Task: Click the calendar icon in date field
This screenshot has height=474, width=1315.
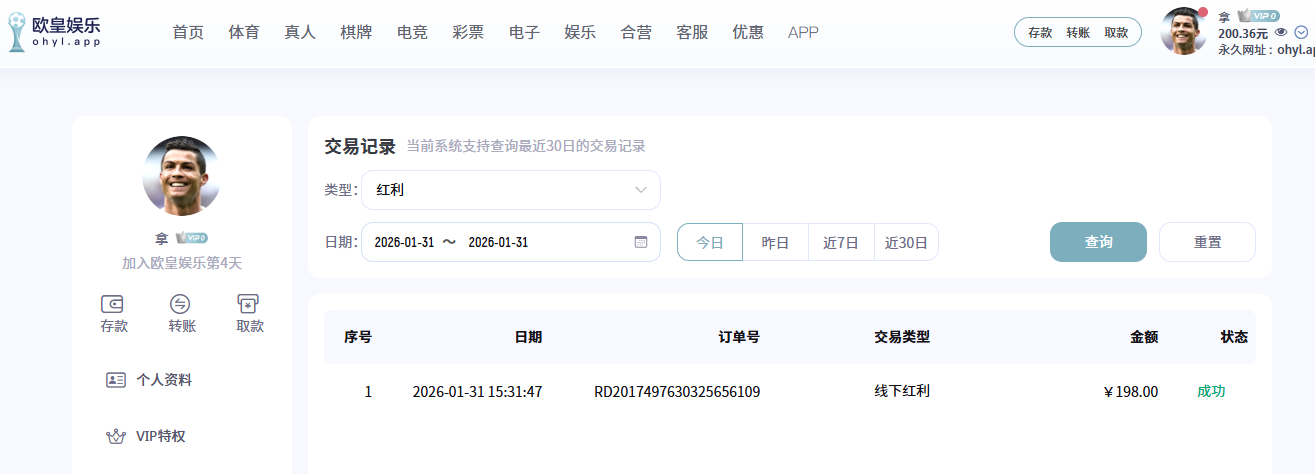Action: click(641, 242)
